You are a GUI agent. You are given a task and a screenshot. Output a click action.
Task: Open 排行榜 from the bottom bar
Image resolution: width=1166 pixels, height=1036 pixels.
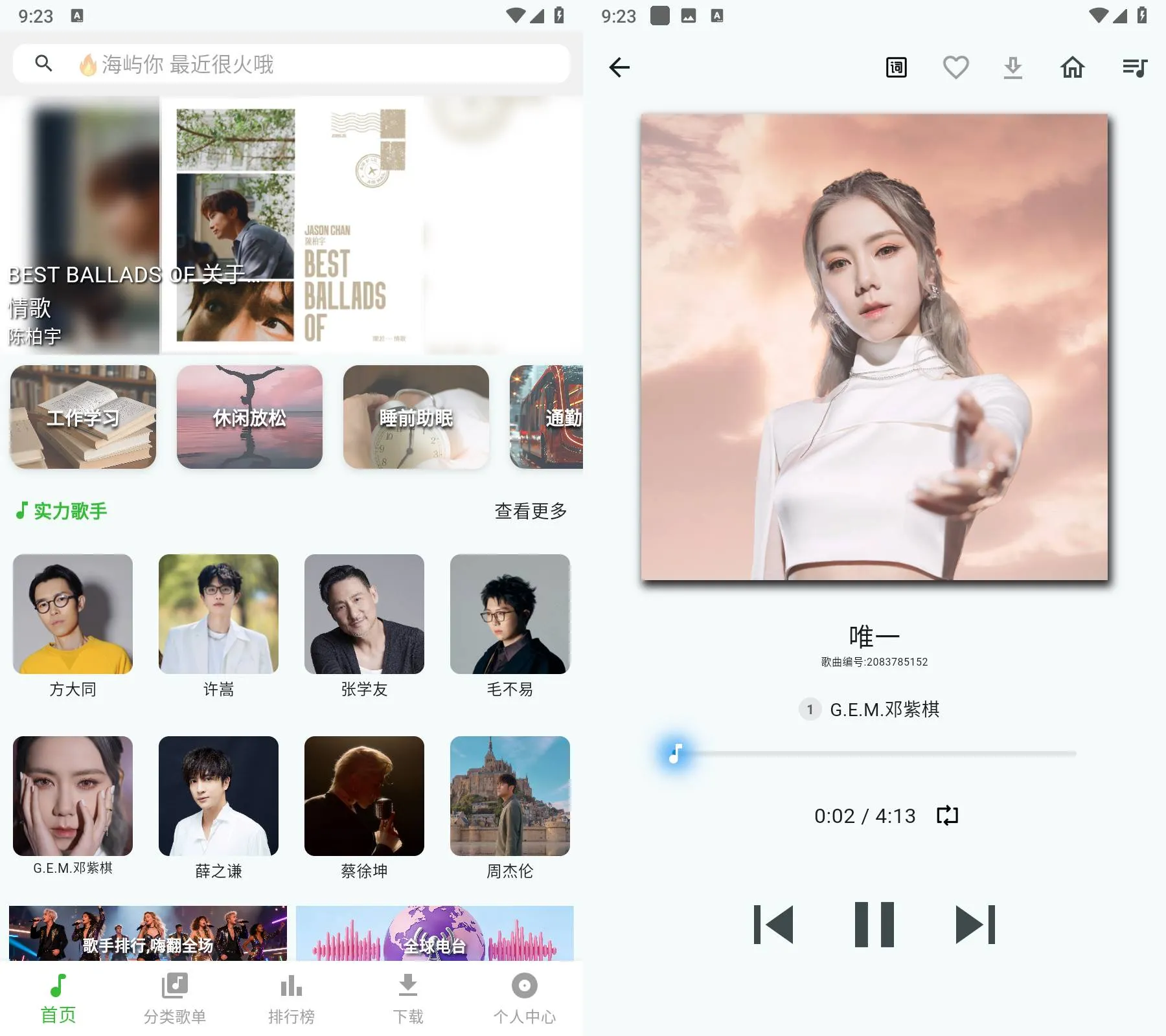tap(291, 997)
